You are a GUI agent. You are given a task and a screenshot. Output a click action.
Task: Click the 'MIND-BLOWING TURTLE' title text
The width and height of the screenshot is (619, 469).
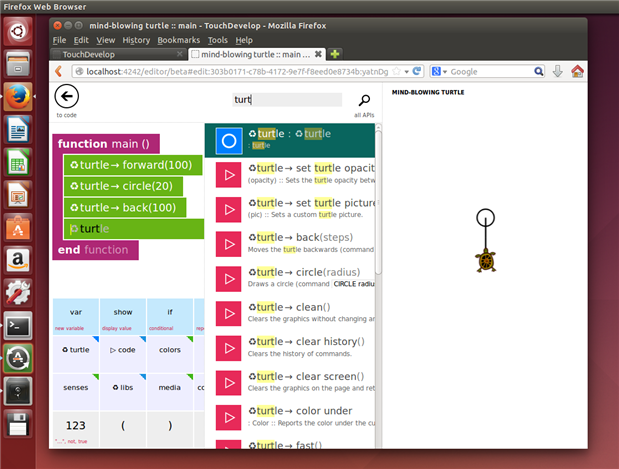pyautogui.click(x=428, y=92)
